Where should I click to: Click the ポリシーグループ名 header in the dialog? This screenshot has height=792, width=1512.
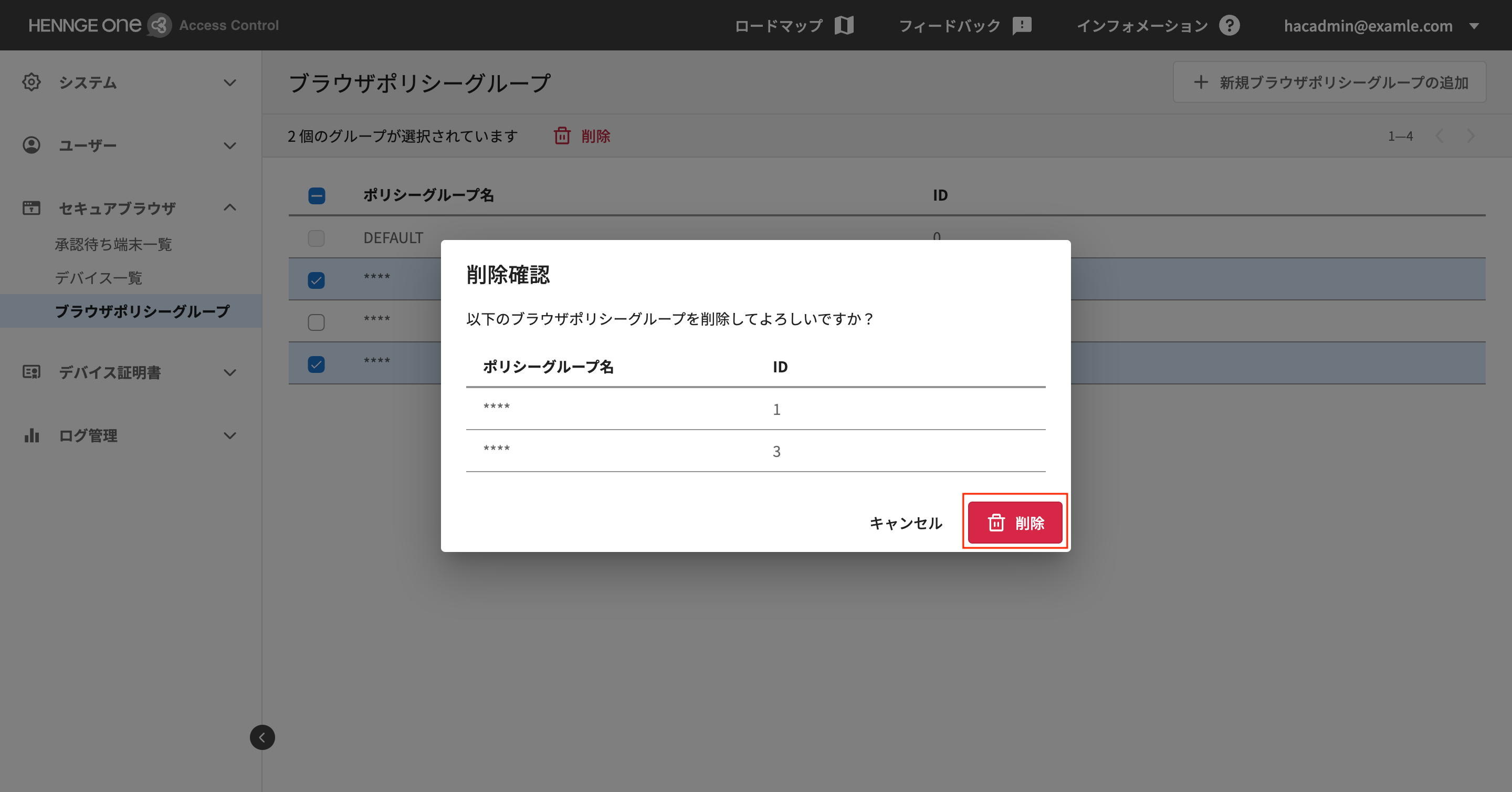pos(548,367)
